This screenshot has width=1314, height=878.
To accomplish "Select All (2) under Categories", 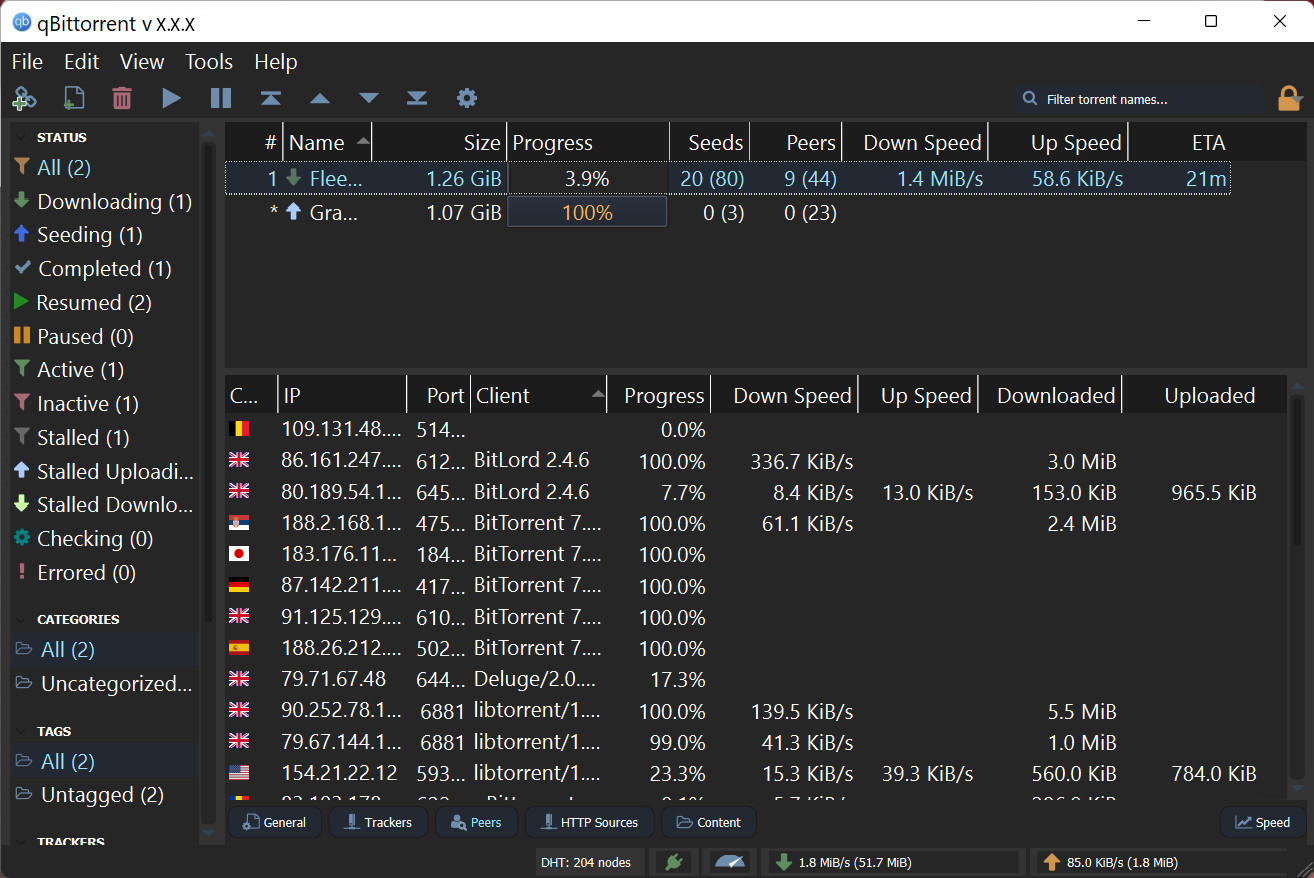I will pos(105,650).
